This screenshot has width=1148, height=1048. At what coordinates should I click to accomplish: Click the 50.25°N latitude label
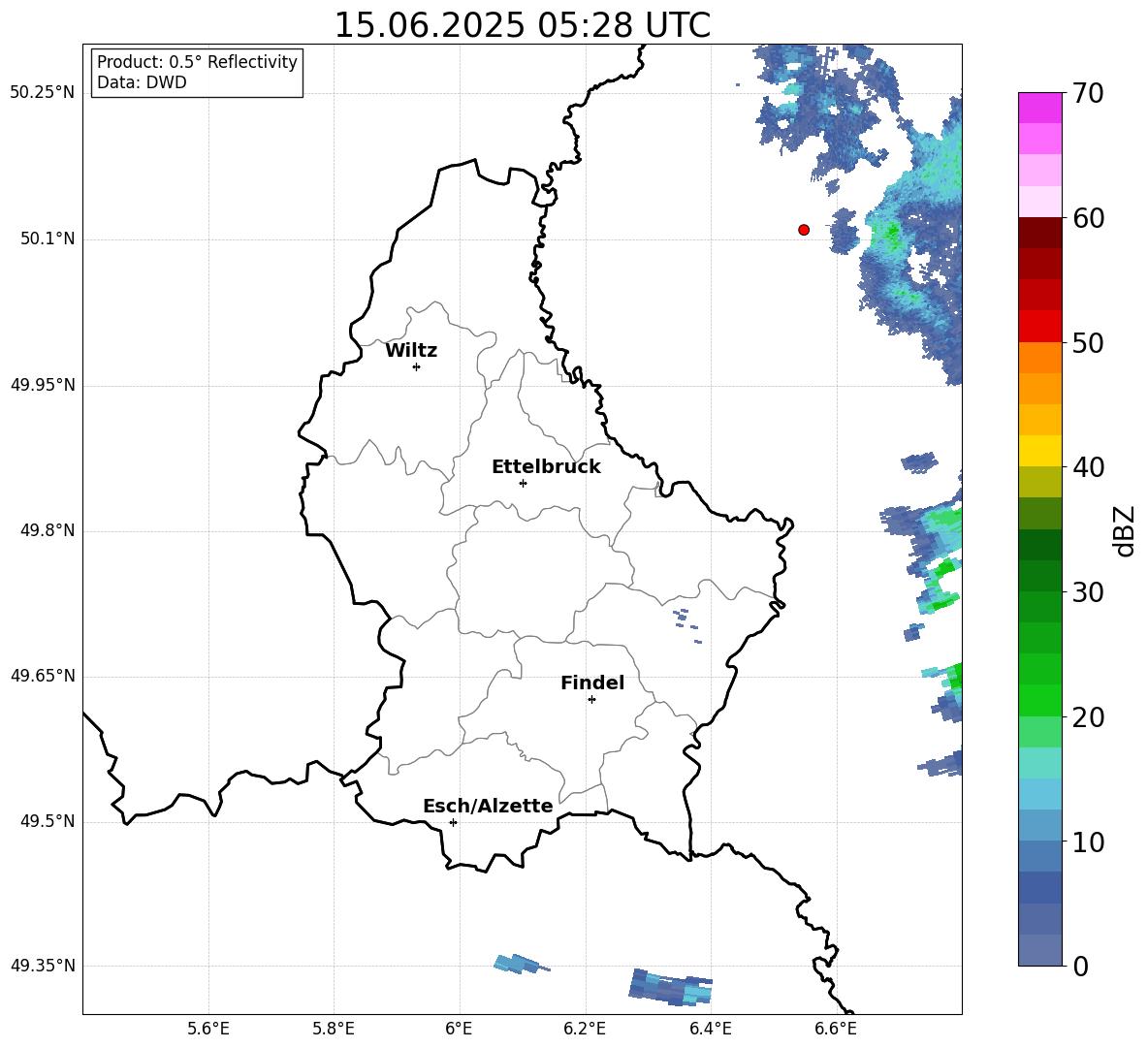tap(43, 93)
